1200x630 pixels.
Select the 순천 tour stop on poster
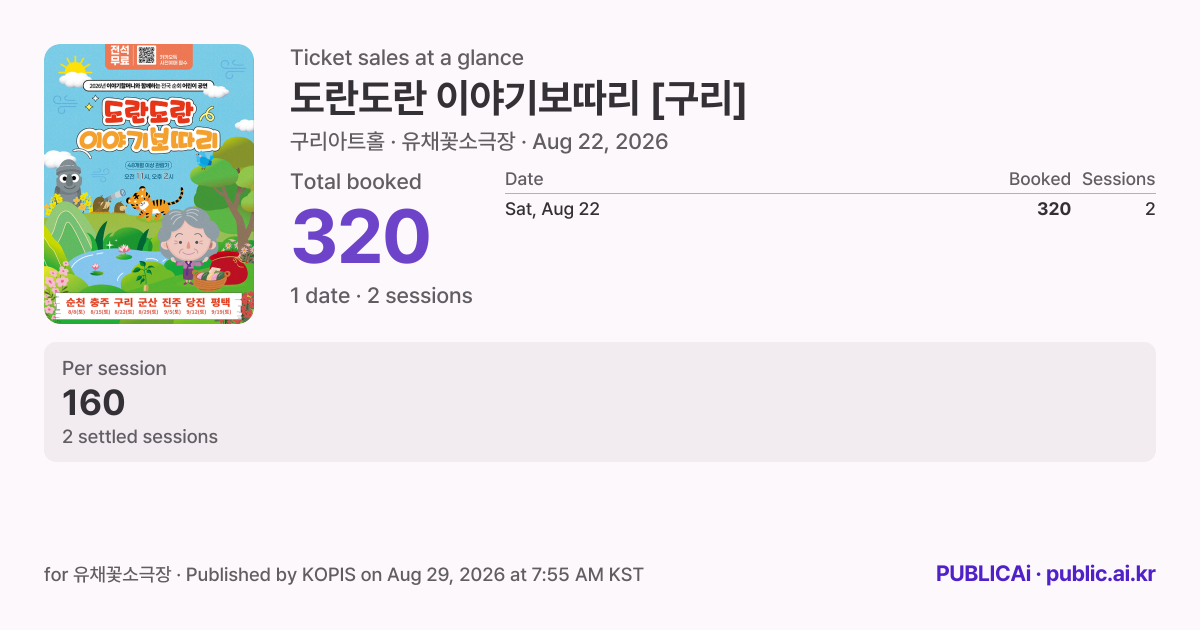point(75,305)
